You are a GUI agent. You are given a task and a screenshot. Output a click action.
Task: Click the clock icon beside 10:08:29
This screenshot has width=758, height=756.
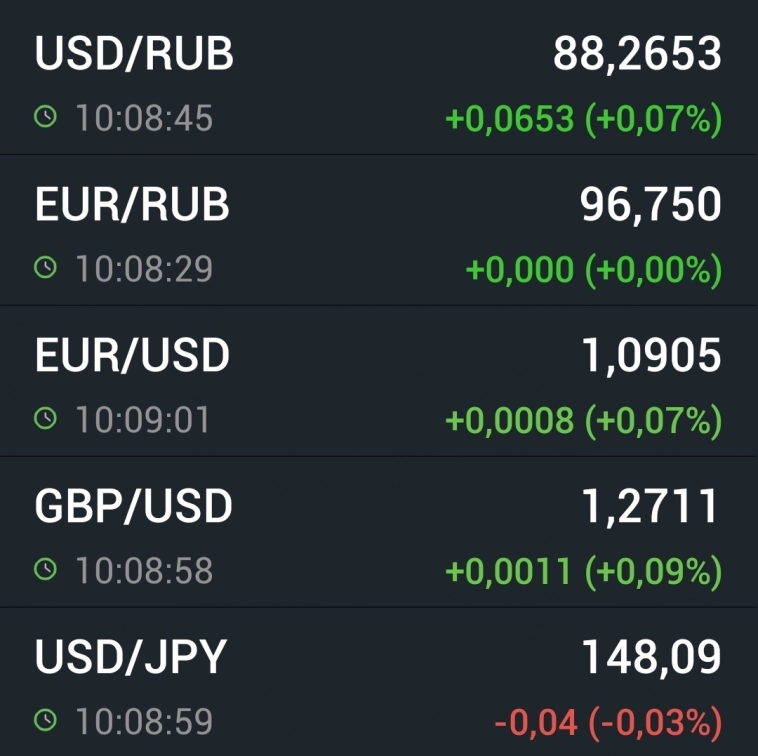[x=45, y=269]
